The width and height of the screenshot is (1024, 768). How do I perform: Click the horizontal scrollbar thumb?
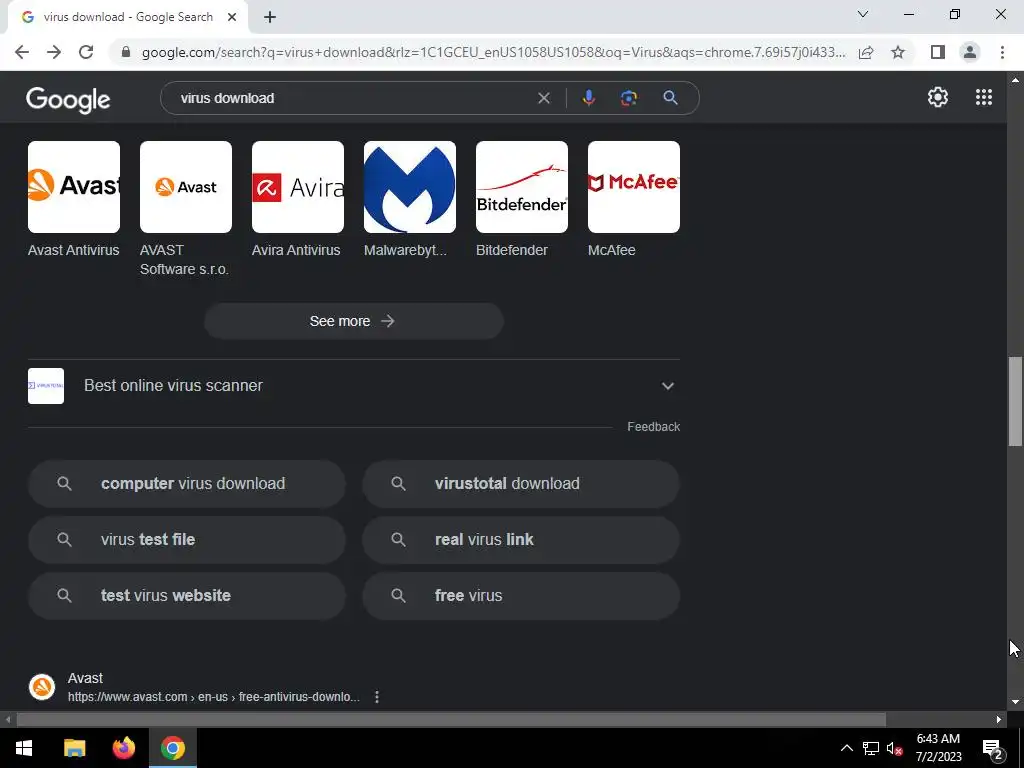(451, 719)
